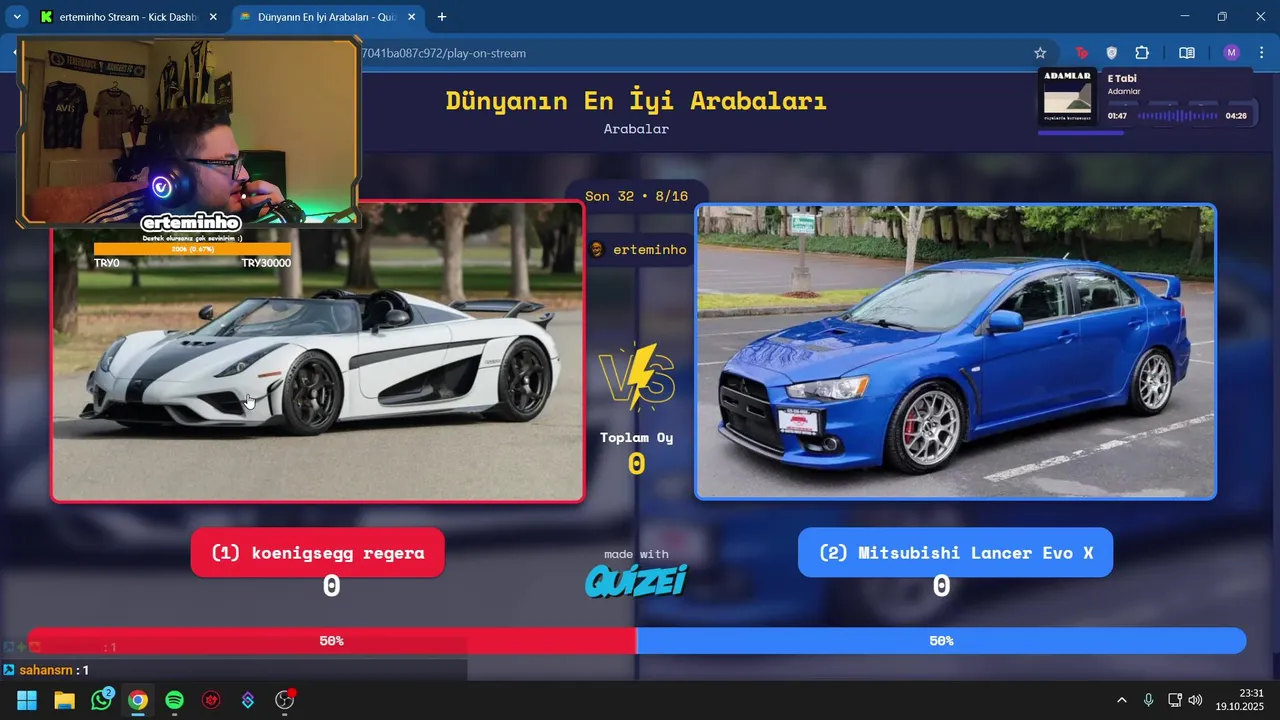
Task: Click the VS lightning icon
Action: (637, 378)
